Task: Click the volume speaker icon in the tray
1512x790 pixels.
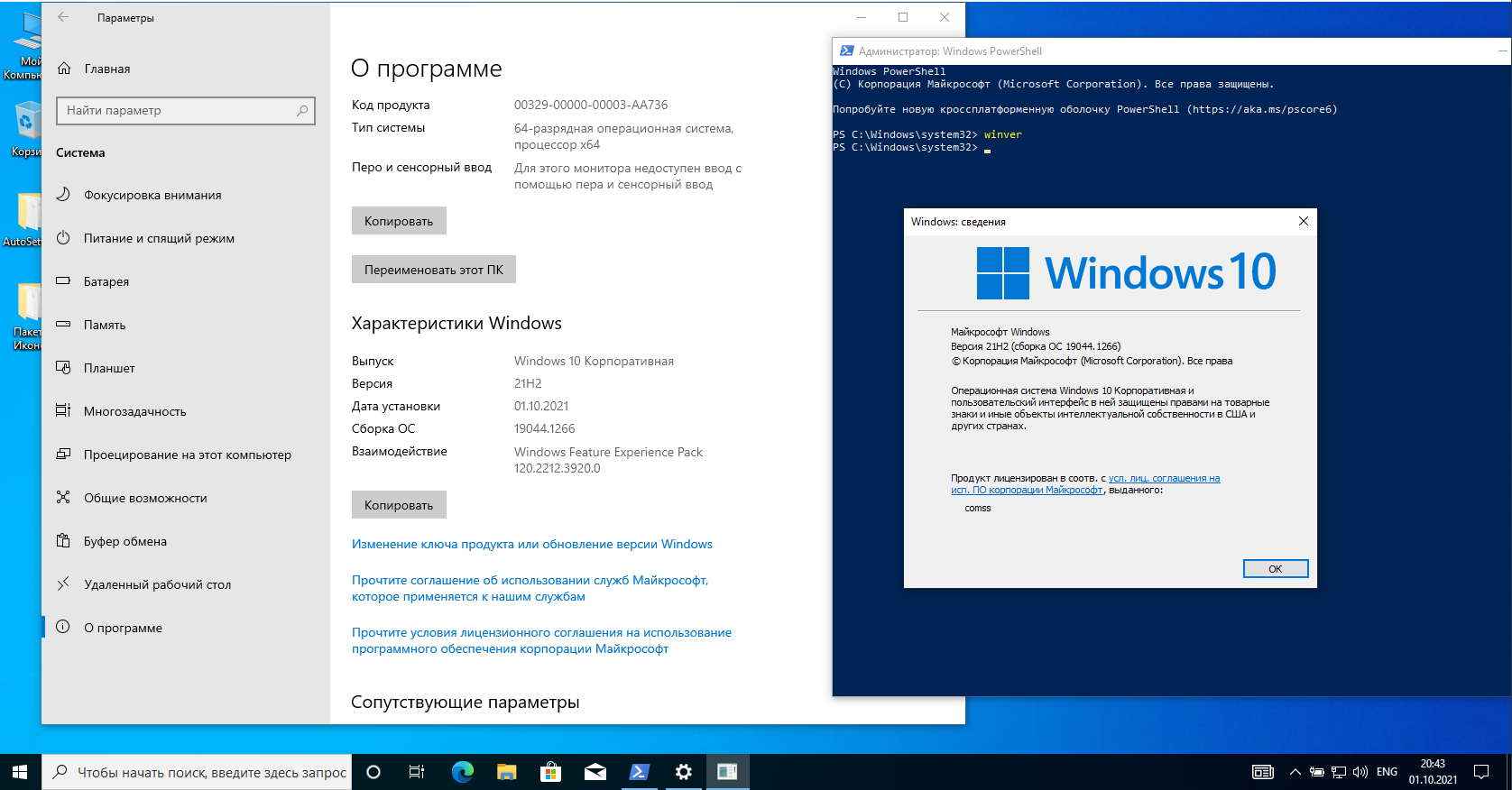Action: point(1360,772)
